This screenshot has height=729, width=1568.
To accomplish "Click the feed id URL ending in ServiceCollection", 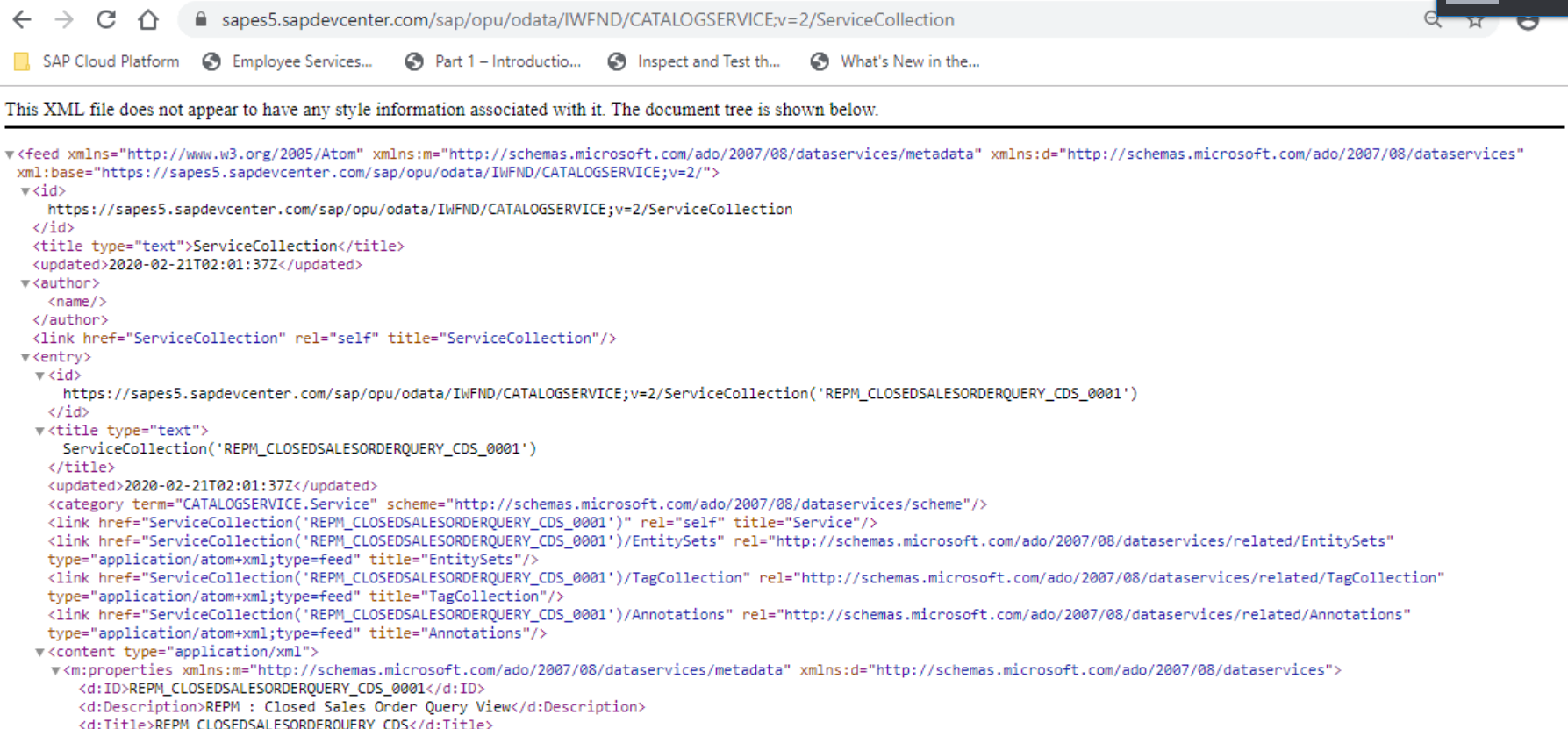I will (420, 210).
